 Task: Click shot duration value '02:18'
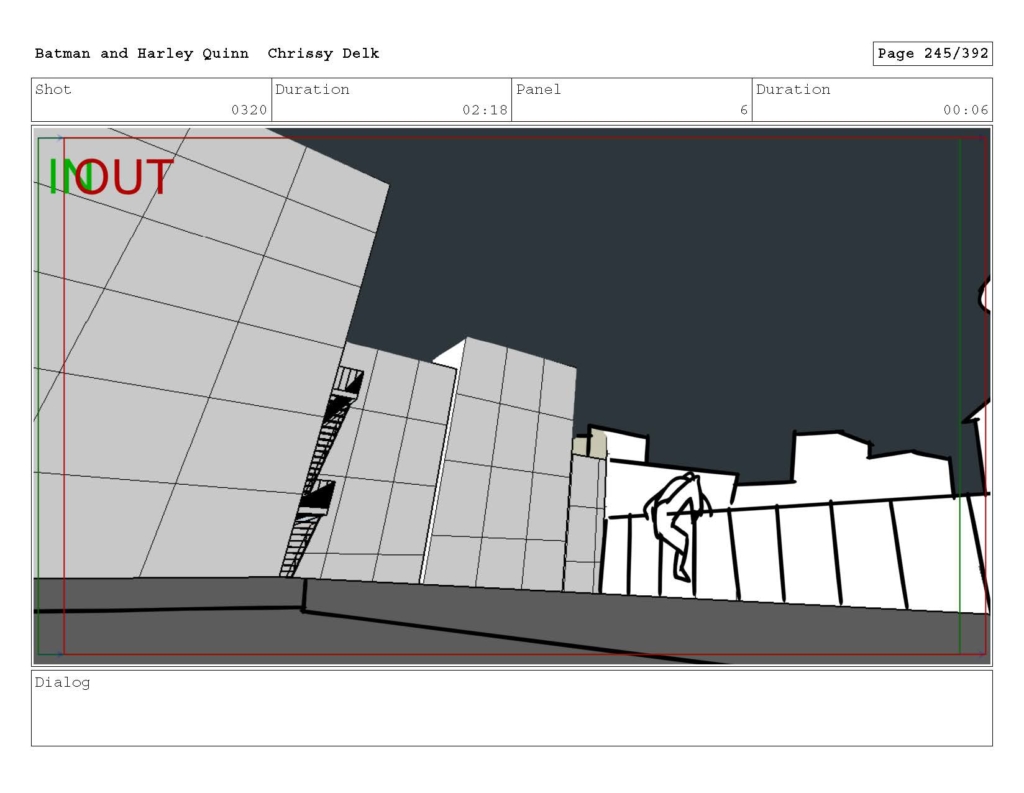click(485, 110)
